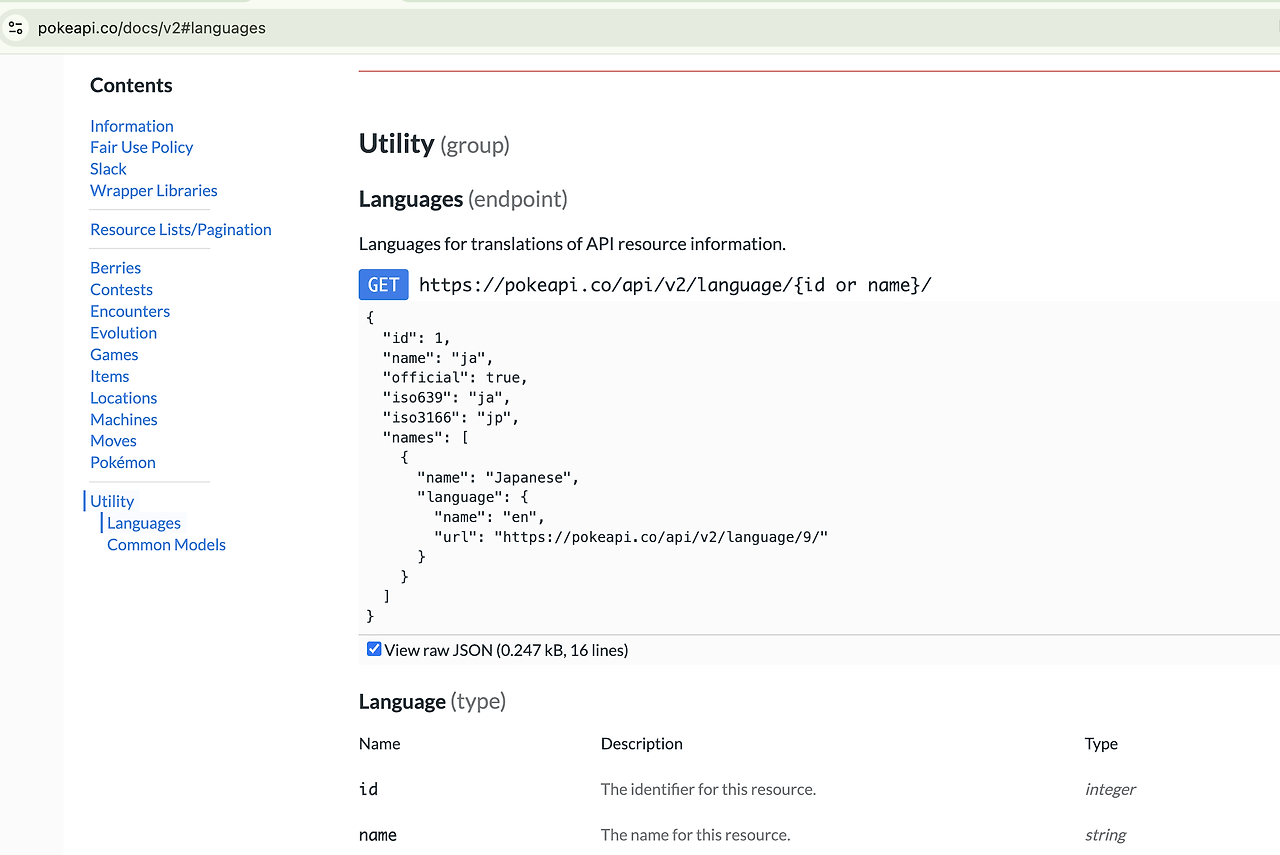
Task: Jump to the Moves group
Action: point(113,441)
